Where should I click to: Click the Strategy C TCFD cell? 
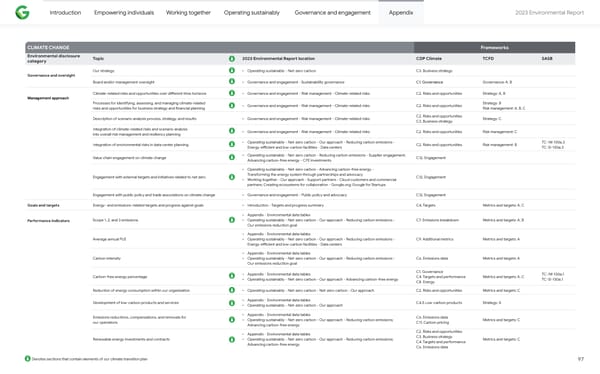492,119
